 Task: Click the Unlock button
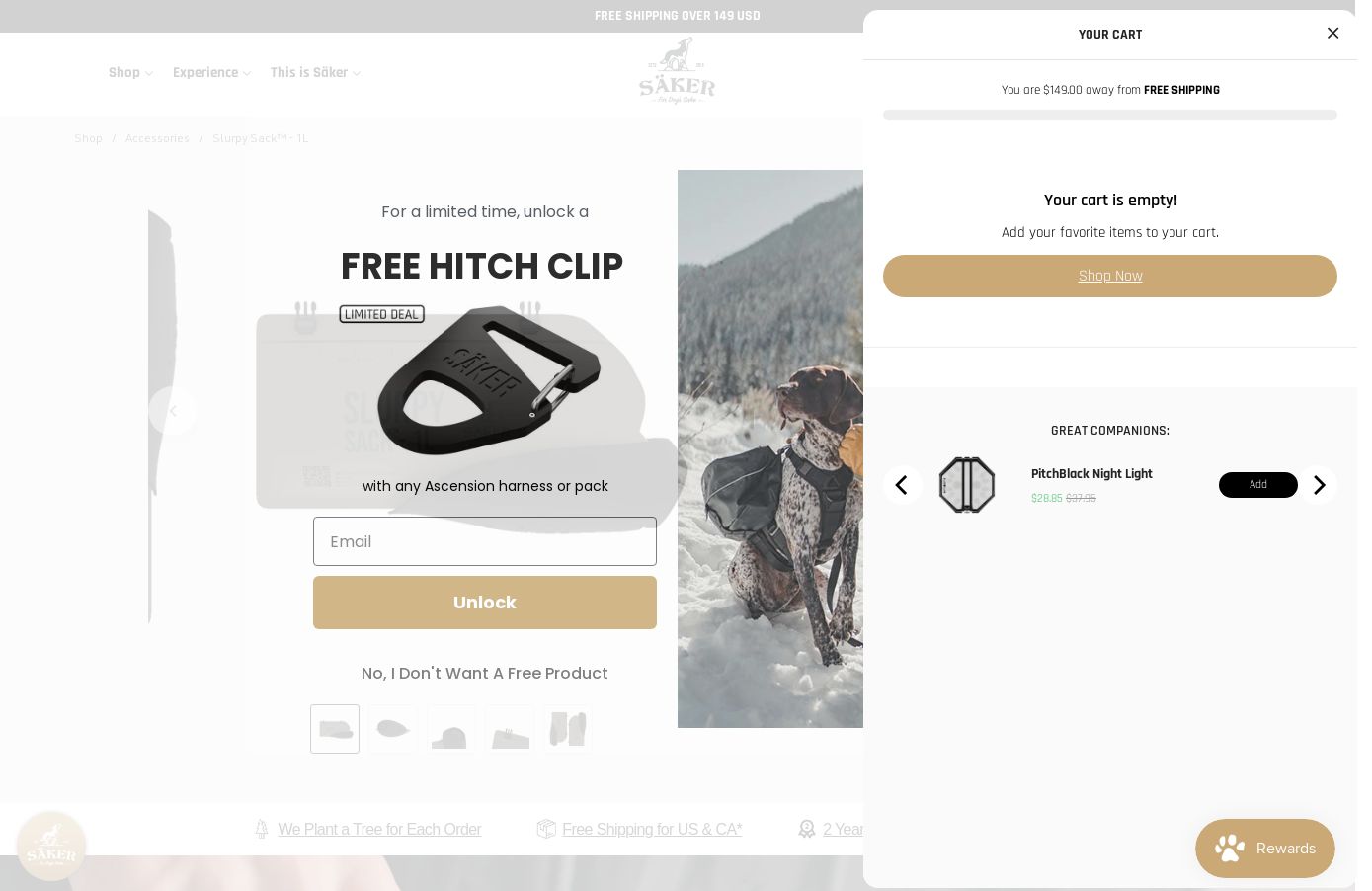click(485, 603)
